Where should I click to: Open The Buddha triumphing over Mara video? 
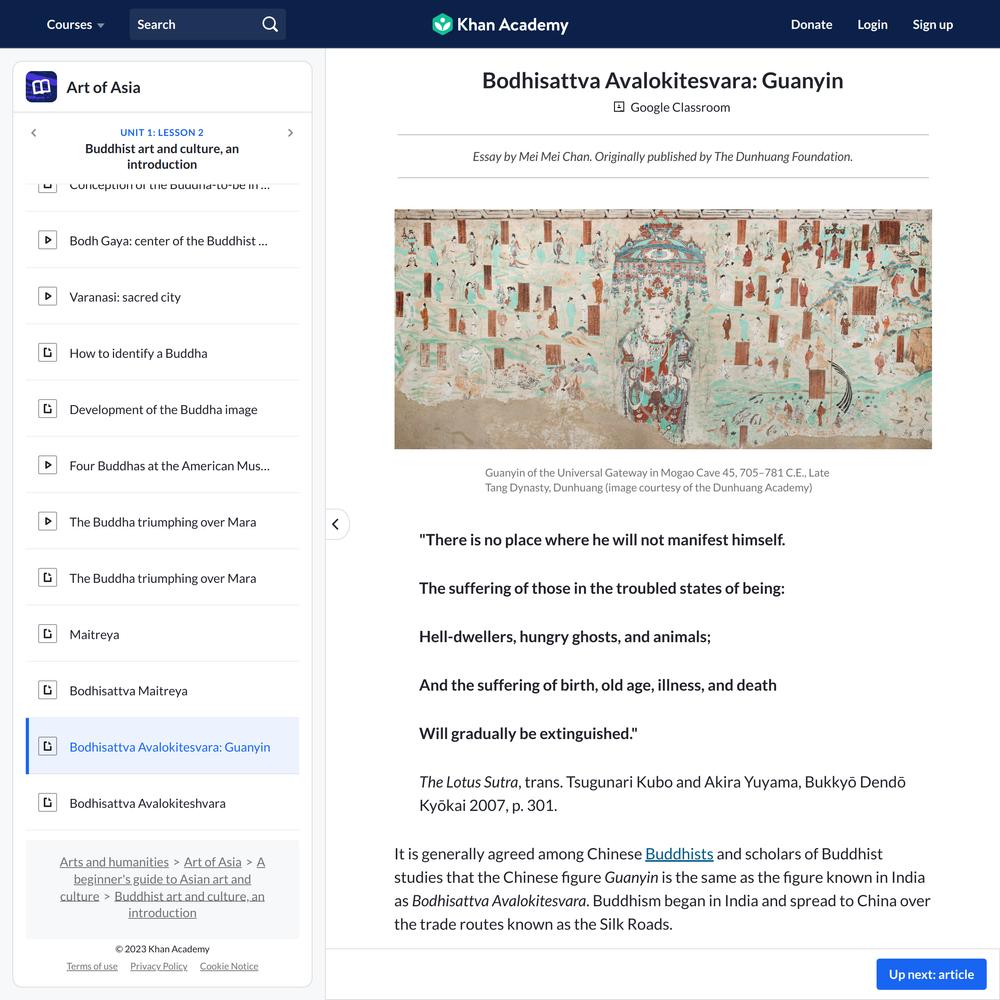pos(163,522)
